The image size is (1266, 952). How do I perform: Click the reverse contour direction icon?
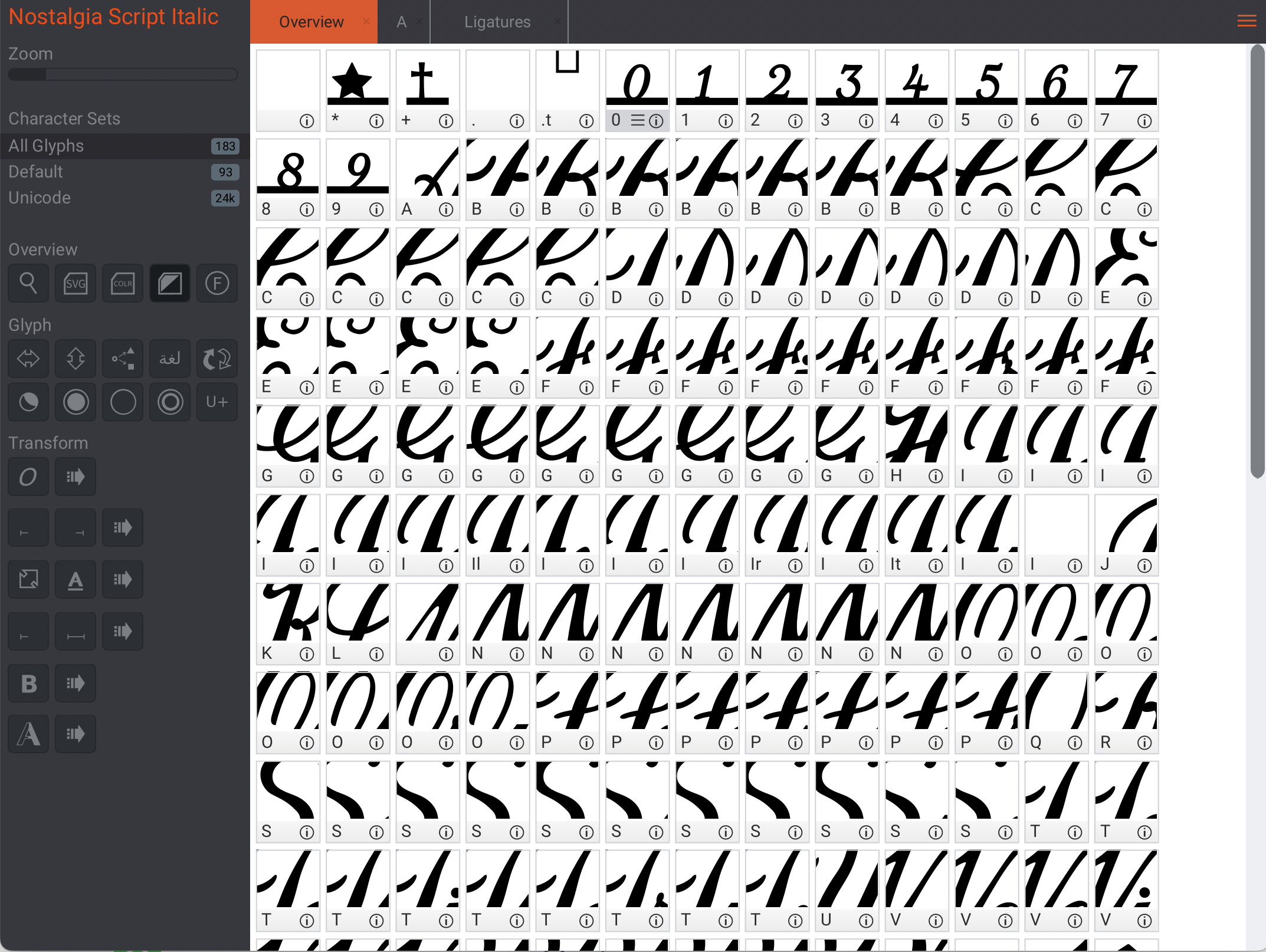coord(217,358)
